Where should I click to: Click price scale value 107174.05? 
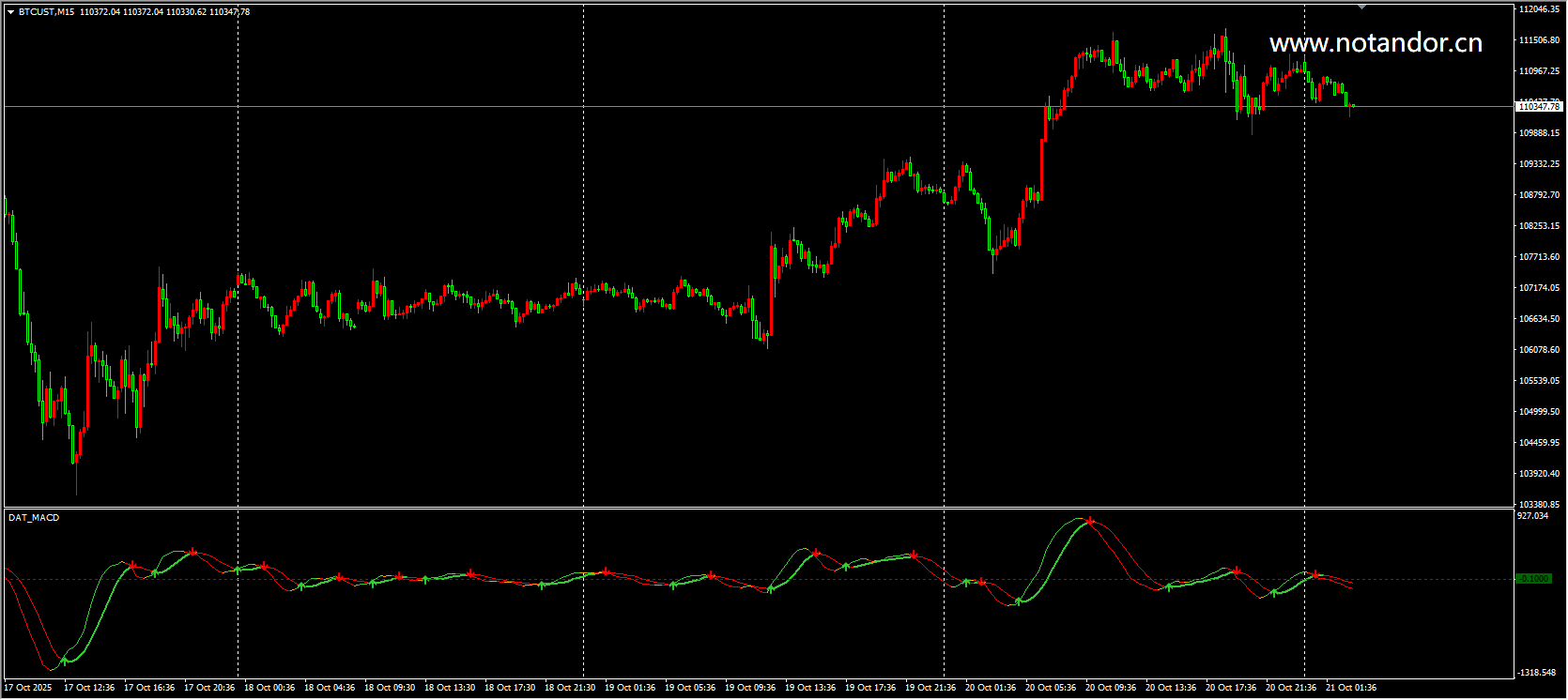(x=1540, y=288)
